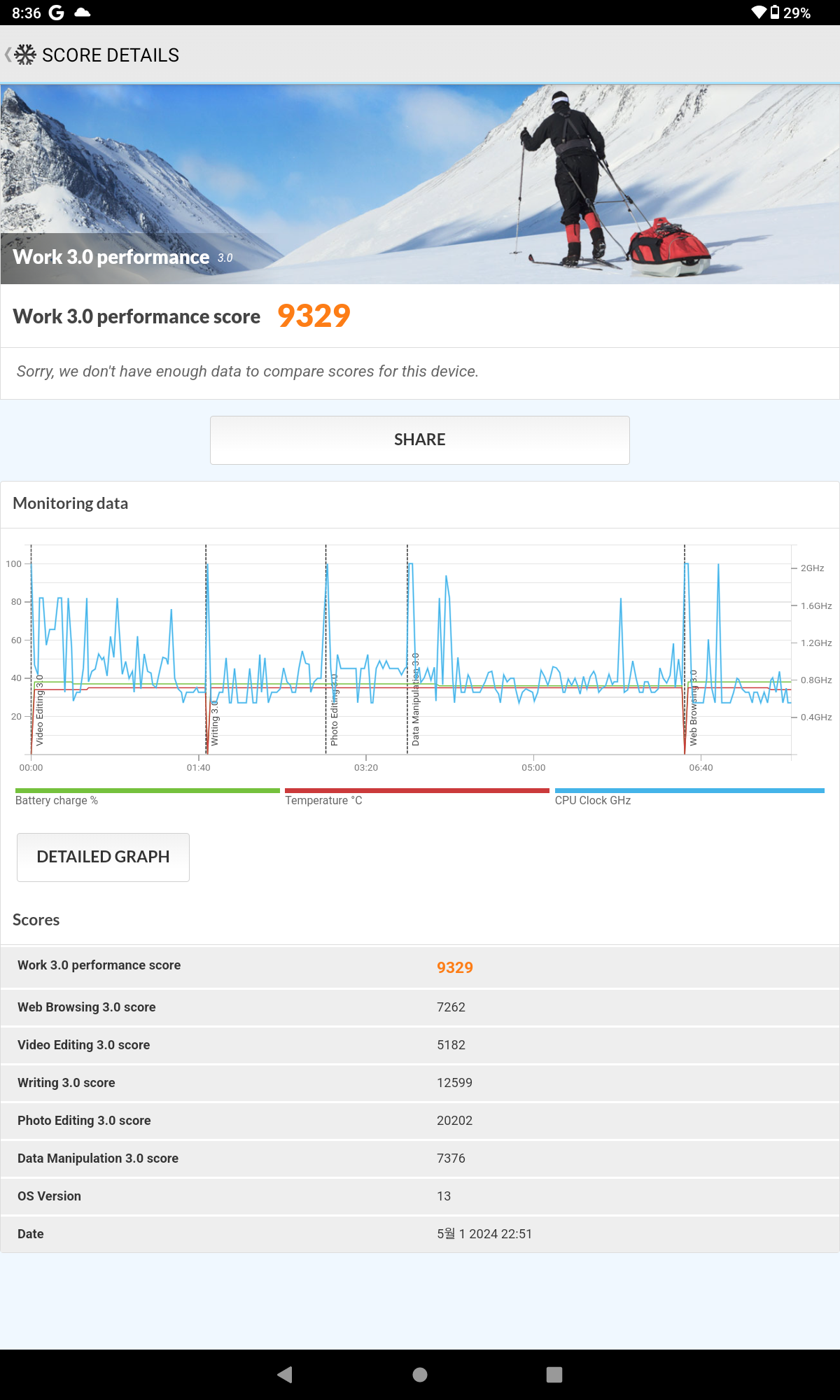Tap the 7262 web browsing value
The image size is (840, 1400).
(451, 1007)
